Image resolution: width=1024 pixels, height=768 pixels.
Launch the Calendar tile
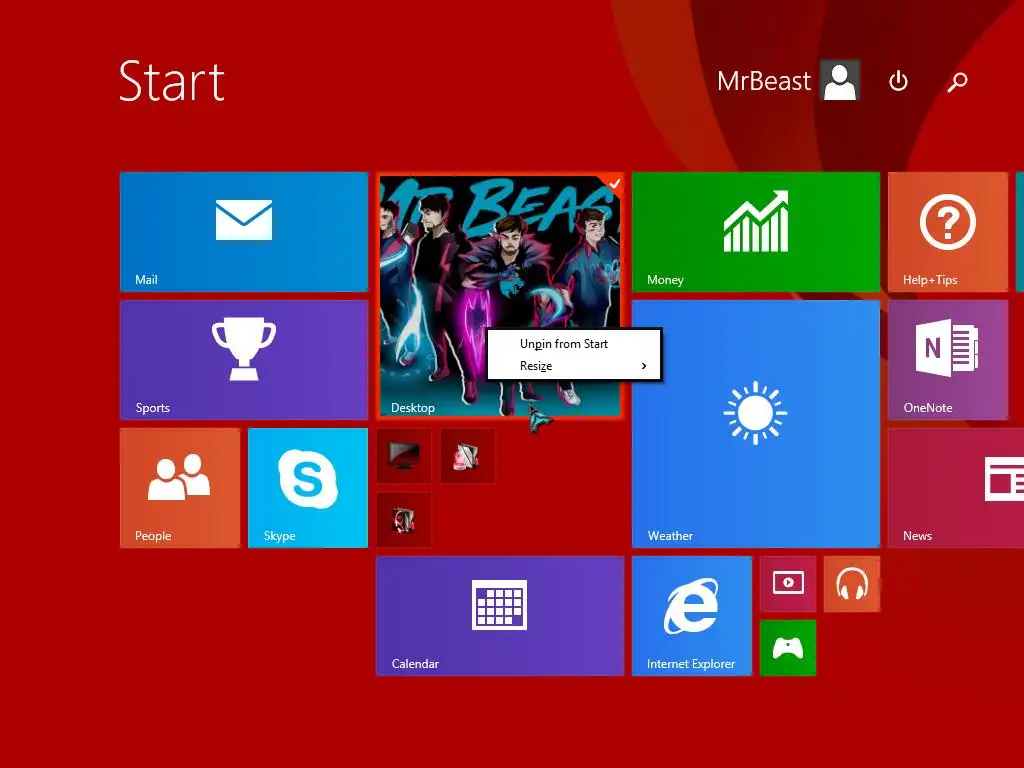coord(500,616)
